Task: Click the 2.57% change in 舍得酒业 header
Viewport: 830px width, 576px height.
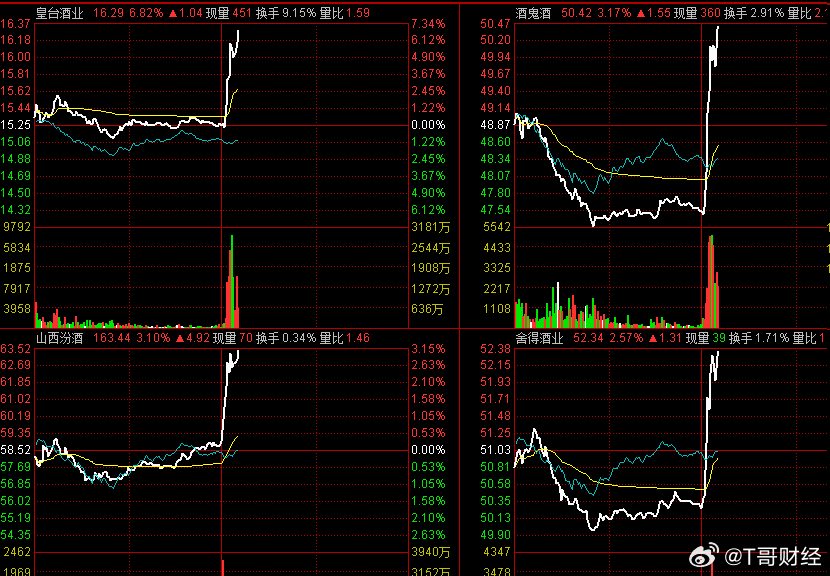Action: [x=624, y=338]
